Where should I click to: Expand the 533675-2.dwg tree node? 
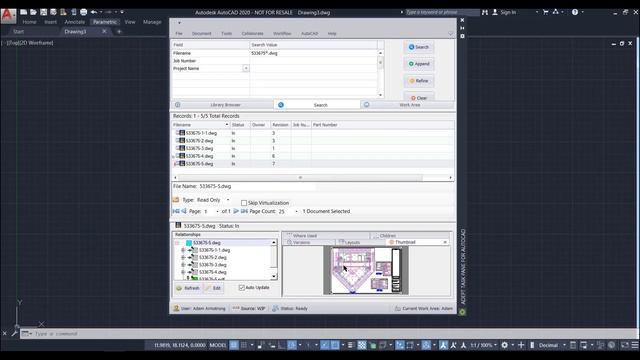183,258
